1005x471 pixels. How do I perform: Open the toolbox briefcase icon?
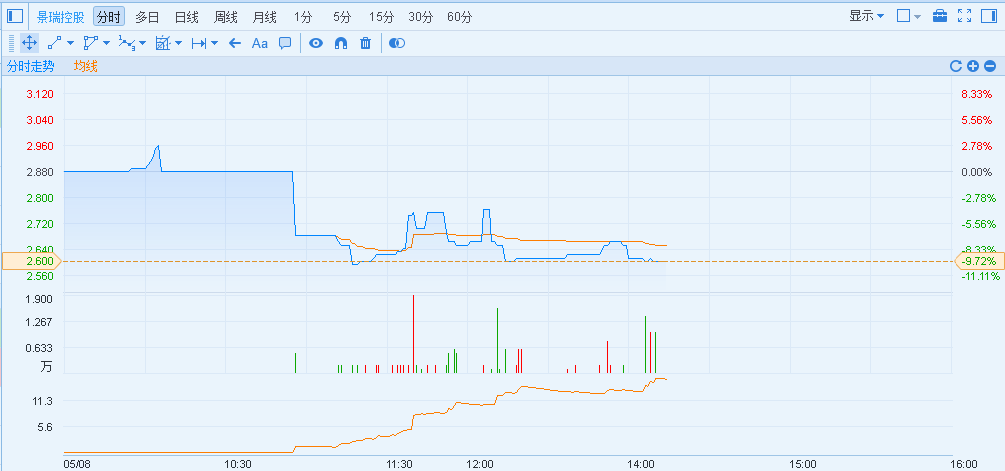pyautogui.click(x=940, y=16)
